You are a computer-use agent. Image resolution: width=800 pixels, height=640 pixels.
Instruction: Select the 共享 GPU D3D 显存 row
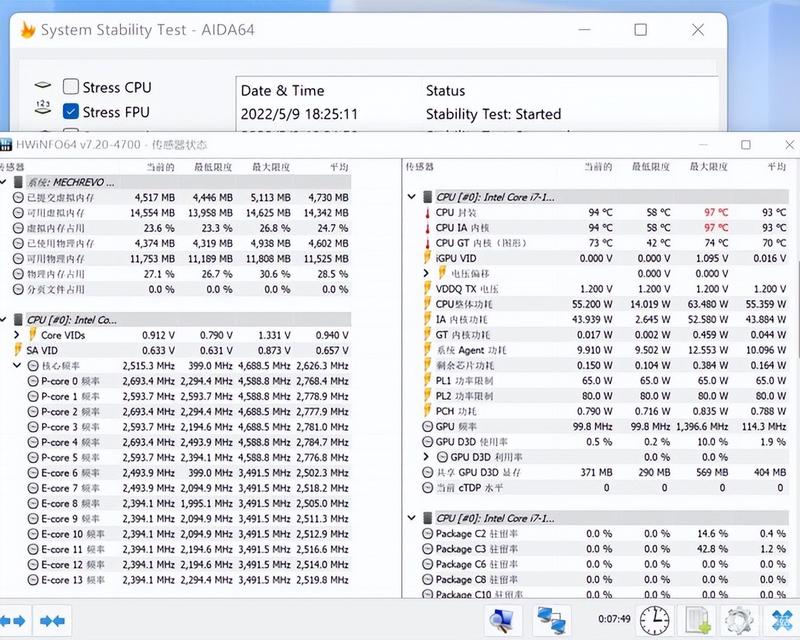pos(605,473)
